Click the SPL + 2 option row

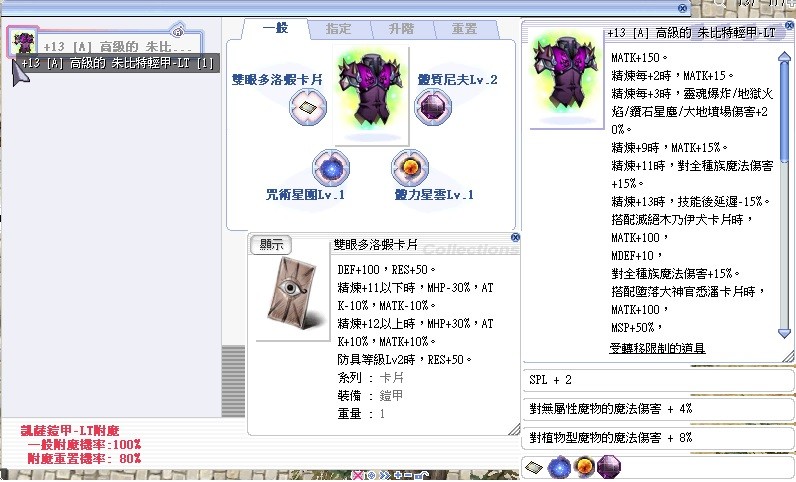tap(658, 380)
